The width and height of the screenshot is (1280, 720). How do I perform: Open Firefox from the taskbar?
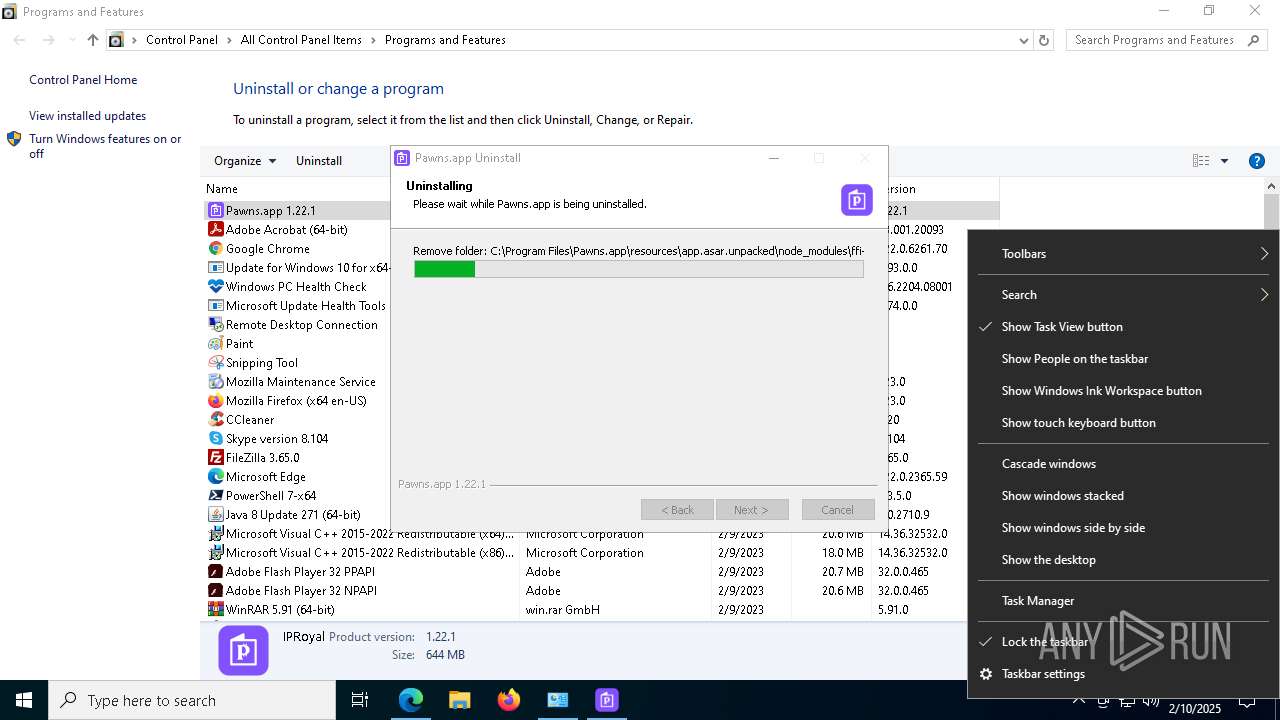click(x=509, y=700)
